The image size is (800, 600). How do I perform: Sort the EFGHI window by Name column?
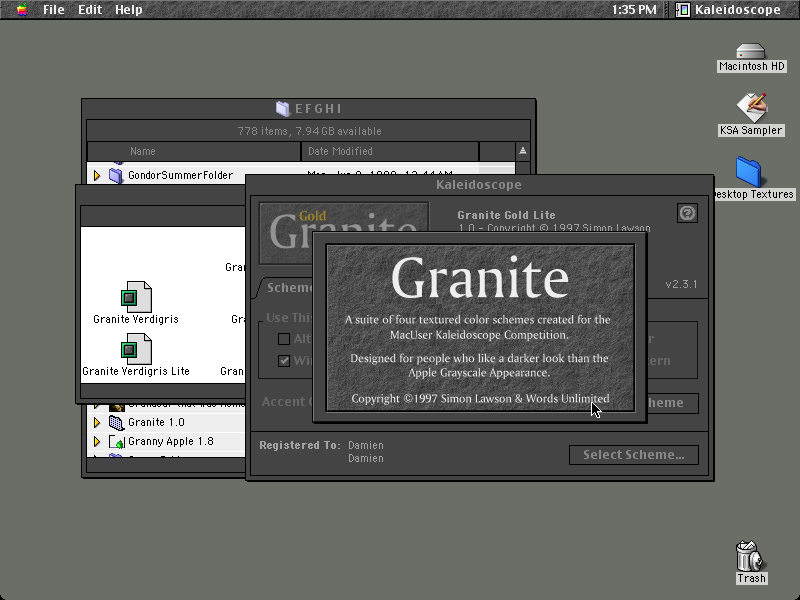click(194, 151)
